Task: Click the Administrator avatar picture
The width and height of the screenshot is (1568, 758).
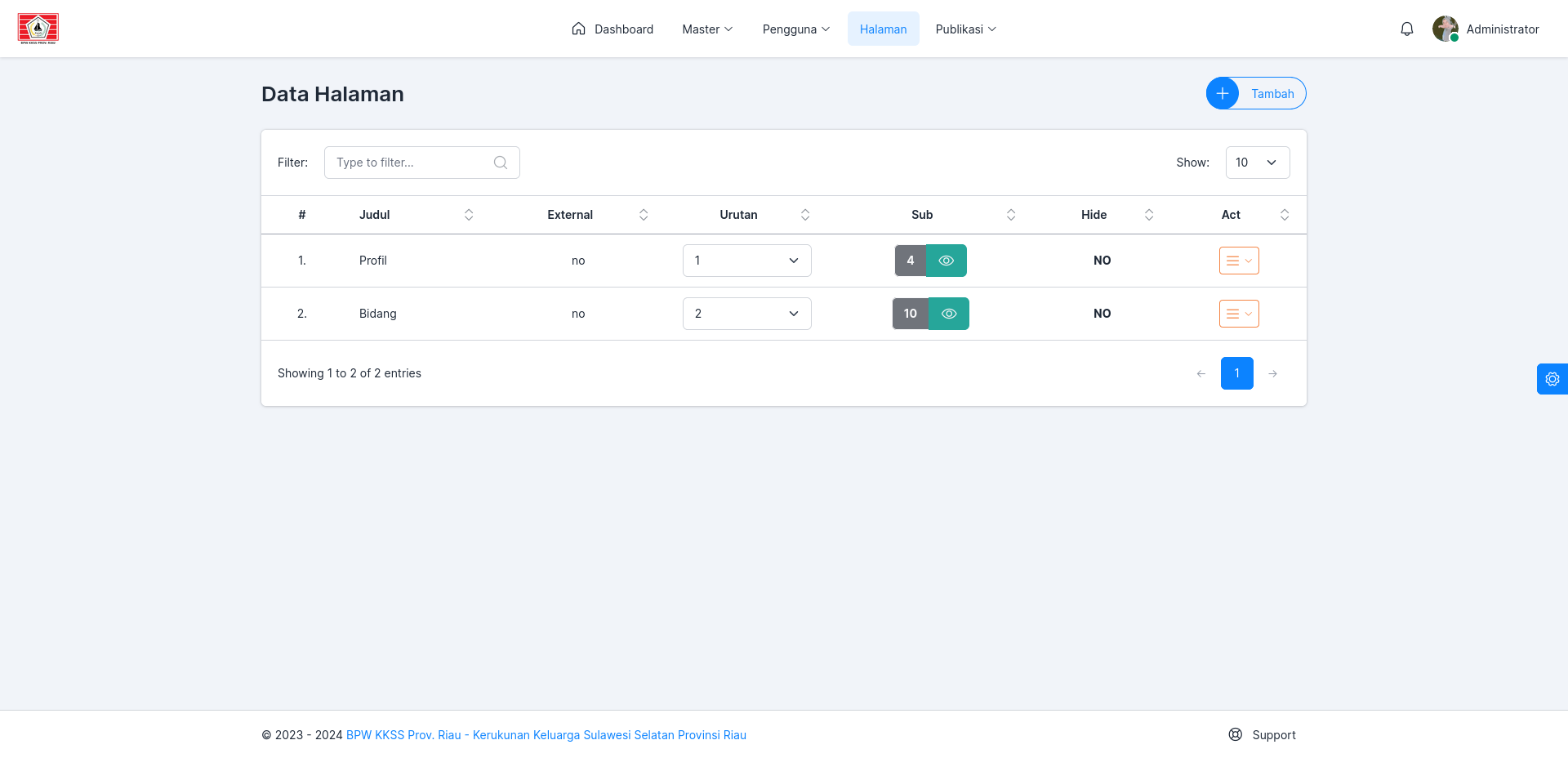Action: pos(1445,29)
